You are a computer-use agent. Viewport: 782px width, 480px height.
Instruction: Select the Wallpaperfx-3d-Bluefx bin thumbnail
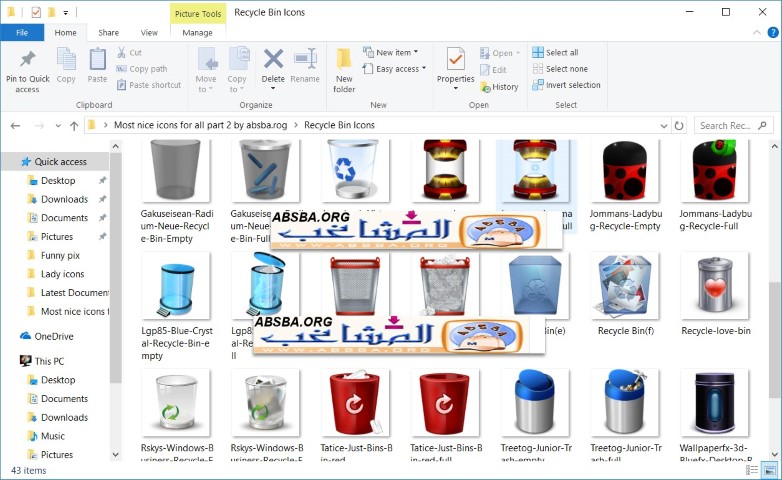715,403
